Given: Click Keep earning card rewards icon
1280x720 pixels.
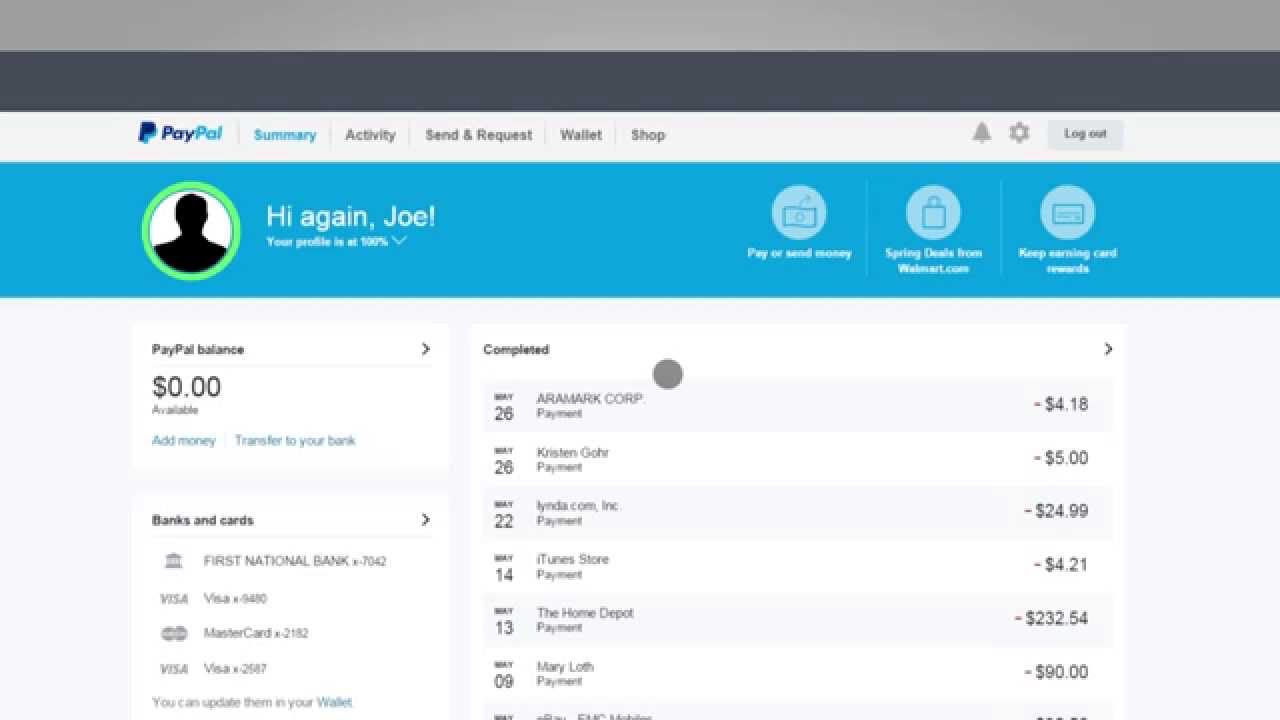Looking at the screenshot, I should (x=1067, y=212).
